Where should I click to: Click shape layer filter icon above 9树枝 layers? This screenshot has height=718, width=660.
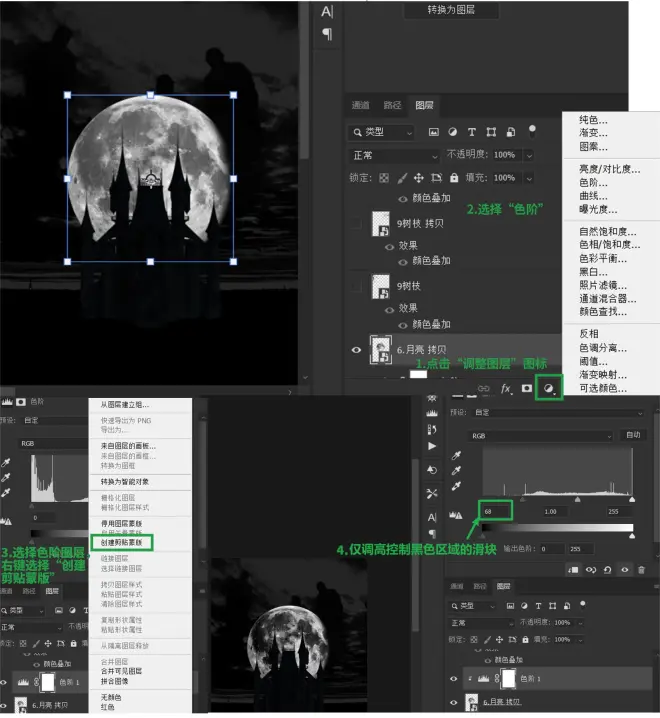491,132
